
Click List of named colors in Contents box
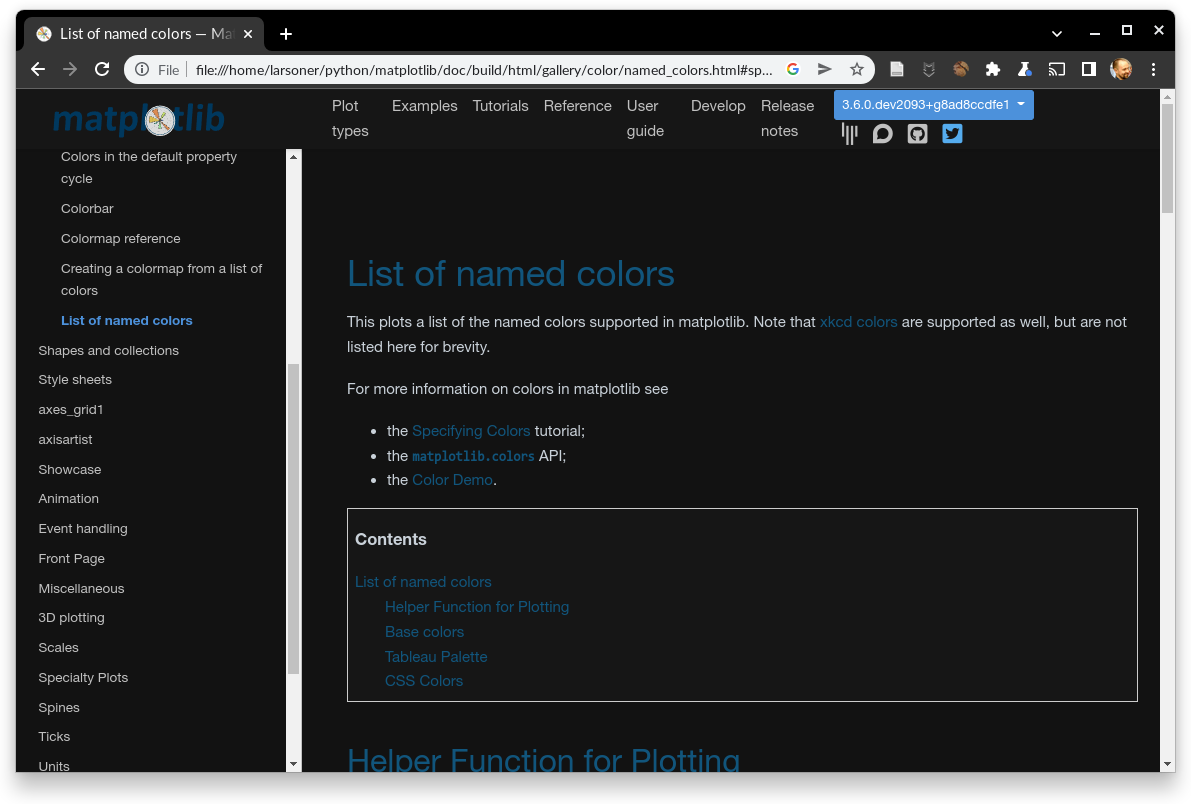tap(423, 582)
